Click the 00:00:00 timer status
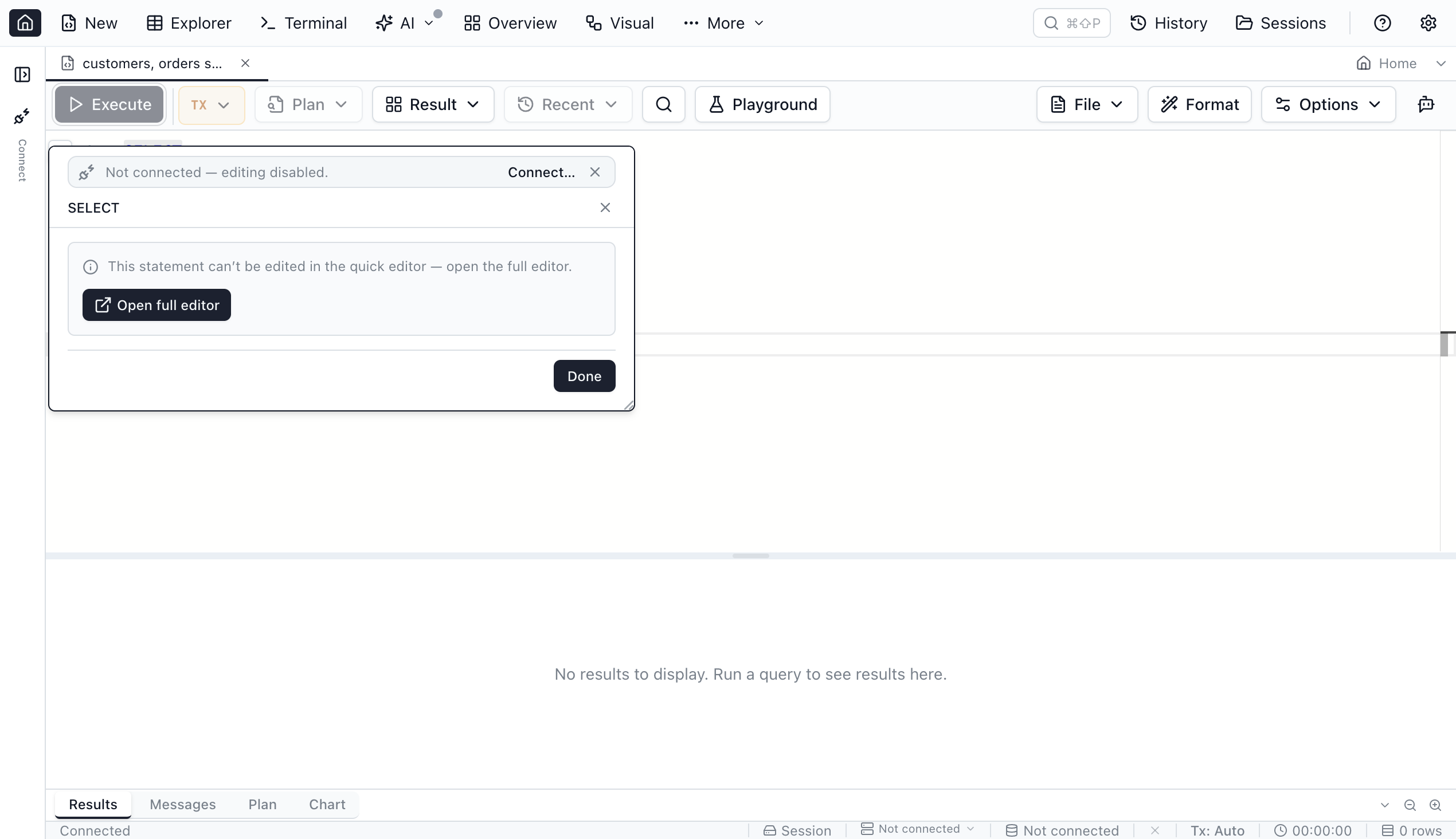The image size is (1456, 839). [1313, 830]
